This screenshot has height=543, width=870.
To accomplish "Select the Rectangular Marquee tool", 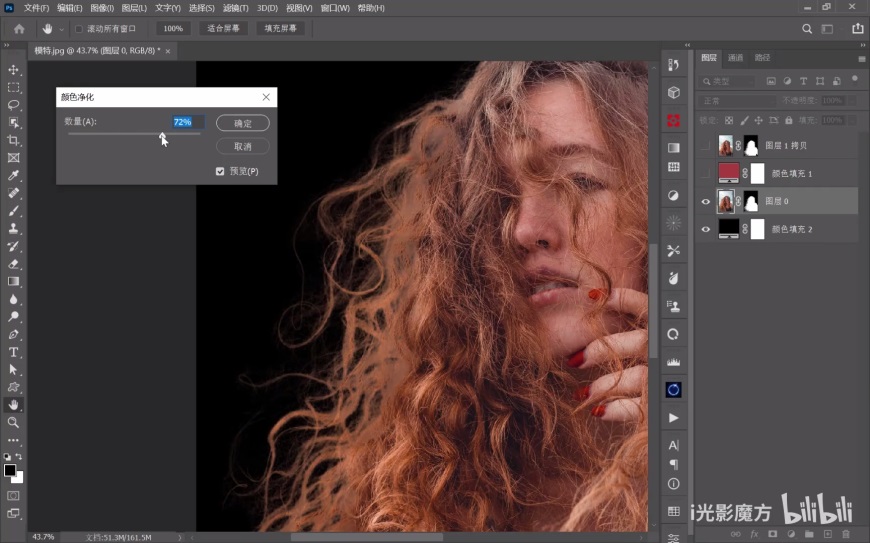I will pyautogui.click(x=13, y=88).
